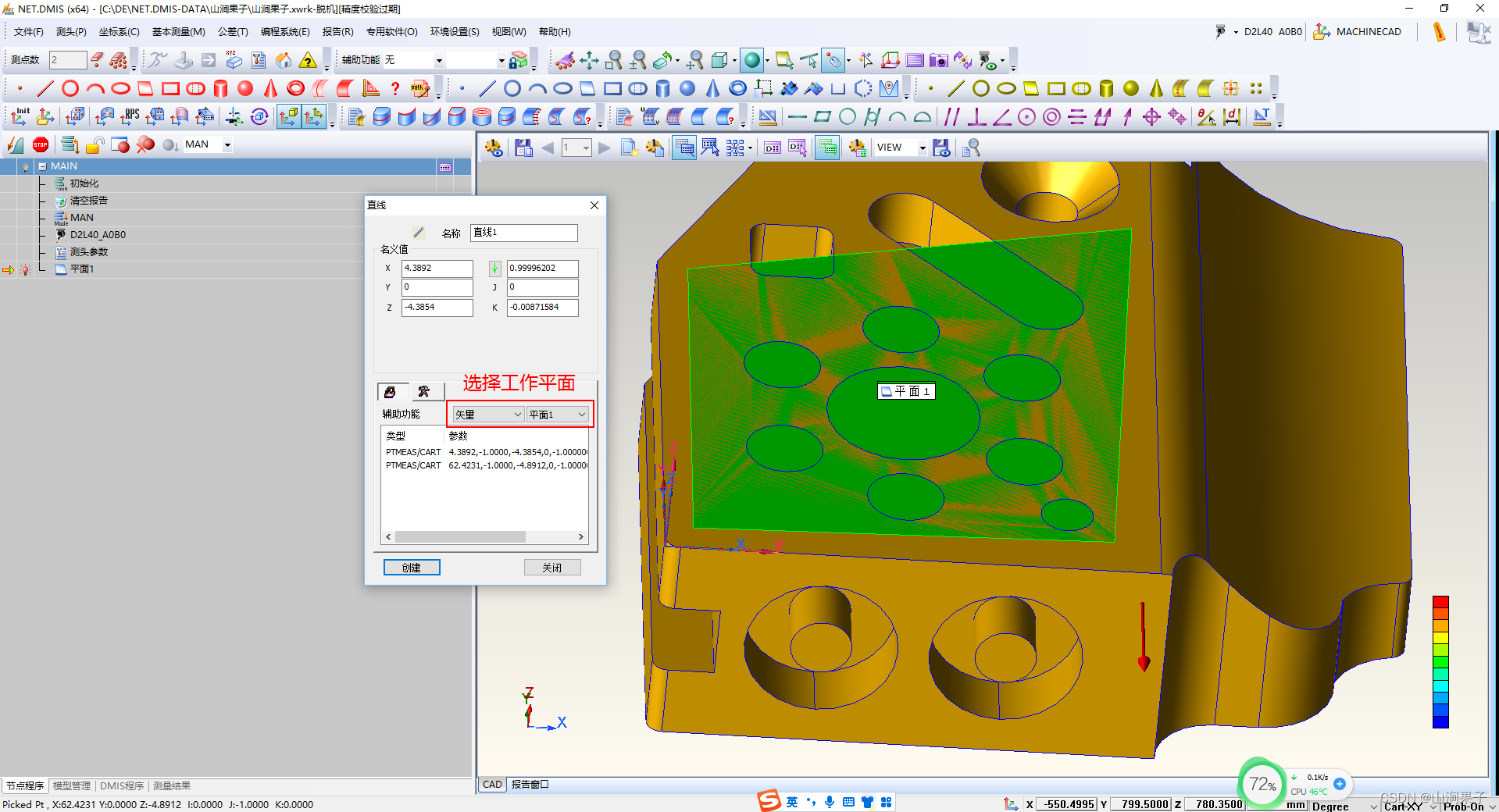Viewport: 1499px width, 812px height.
Task: Pick the blue color scale swatch
Action: click(1440, 721)
